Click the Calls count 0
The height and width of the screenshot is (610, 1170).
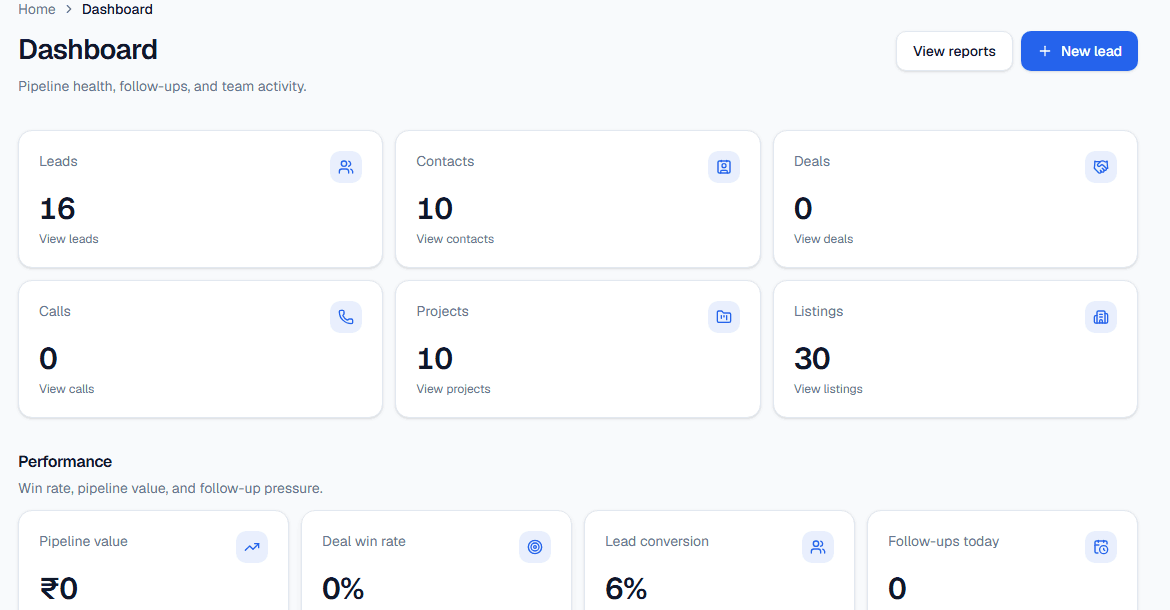(49, 359)
